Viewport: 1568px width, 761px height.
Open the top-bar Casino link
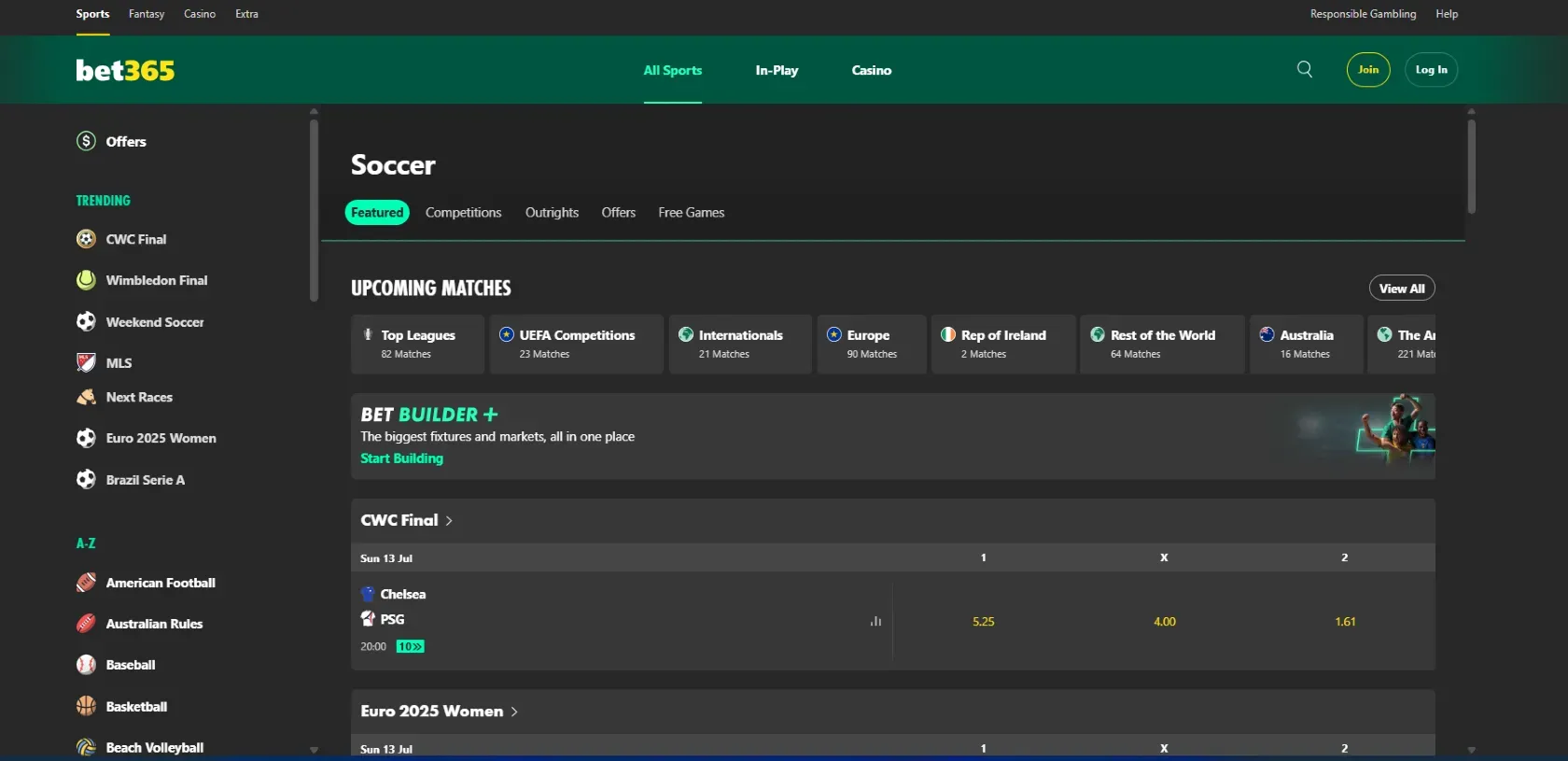(200, 14)
